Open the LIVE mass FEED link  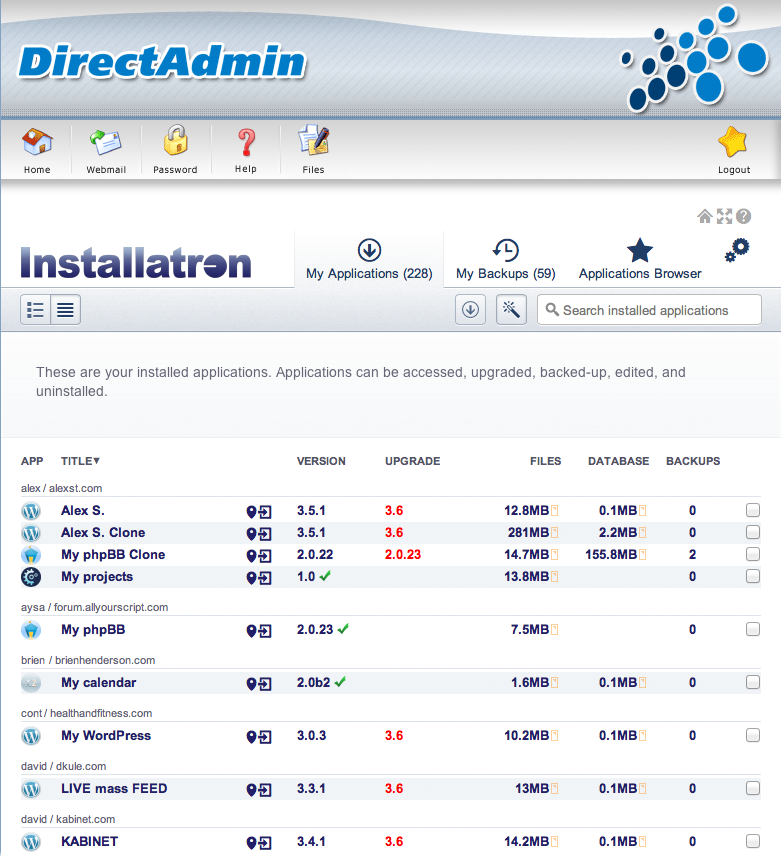coord(114,789)
